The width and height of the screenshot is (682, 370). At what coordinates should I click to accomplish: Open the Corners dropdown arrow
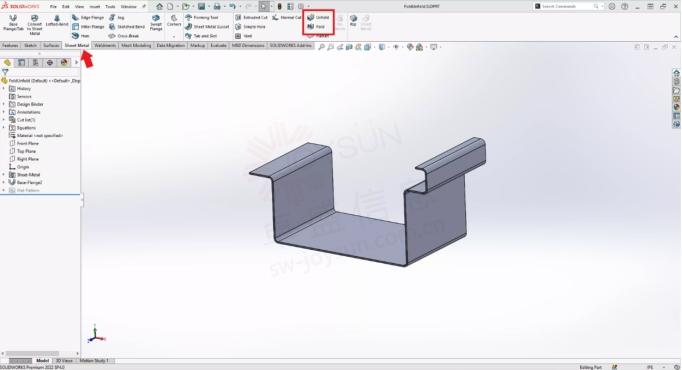tap(174, 37)
